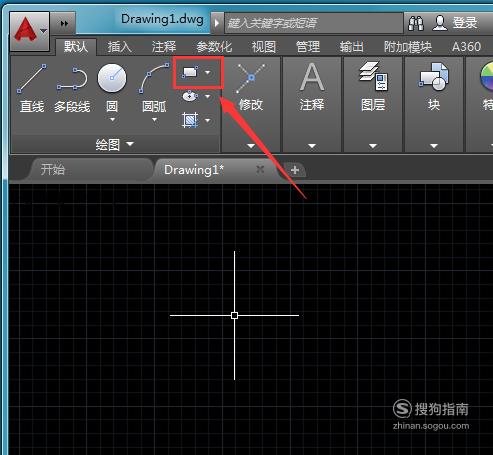The width and height of the screenshot is (493, 455).
Task: Open the Properties panel color wheel icon
Action: tap(487, 77)
